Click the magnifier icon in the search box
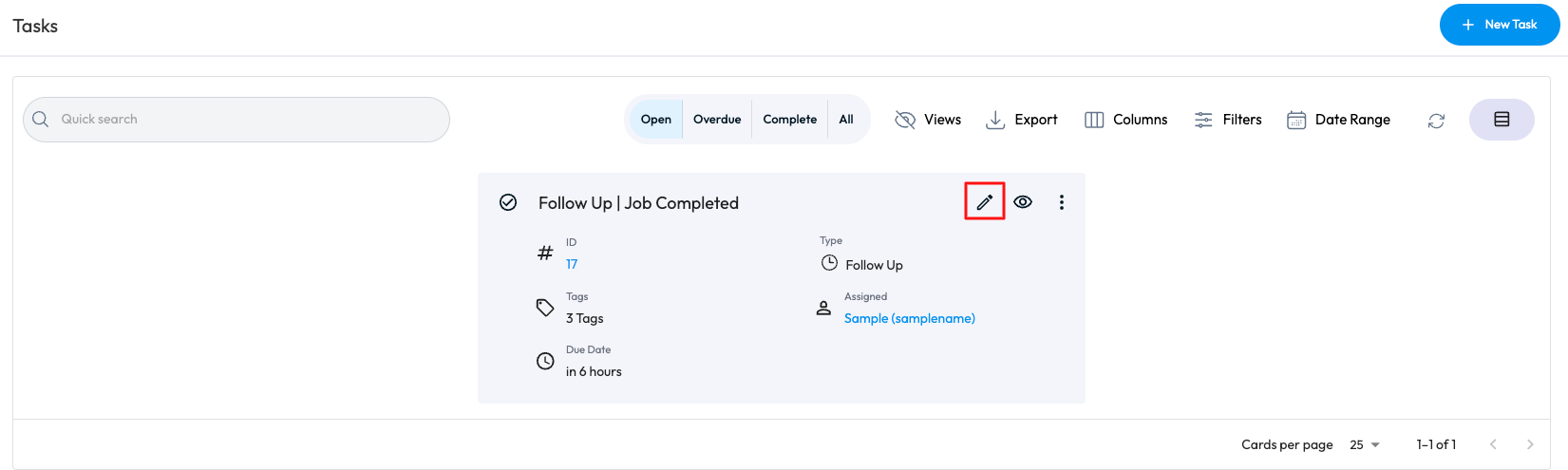The image size is (1568, 470). pyautogui.click(x=40, y=120)
